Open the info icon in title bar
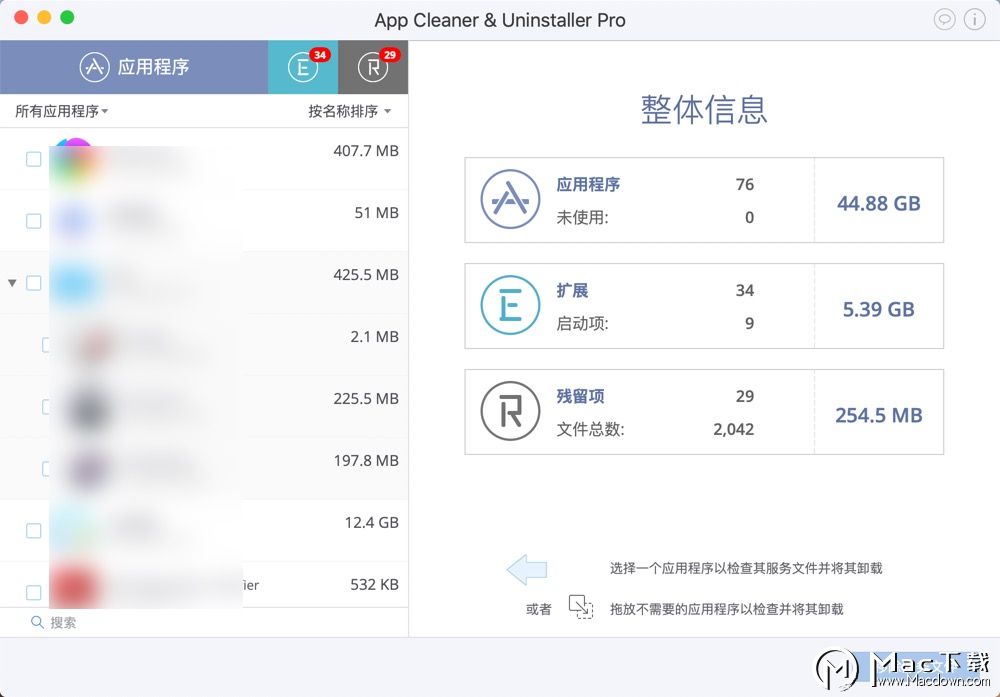Viewport: 1000px width, 697px height. pos(974,20)
